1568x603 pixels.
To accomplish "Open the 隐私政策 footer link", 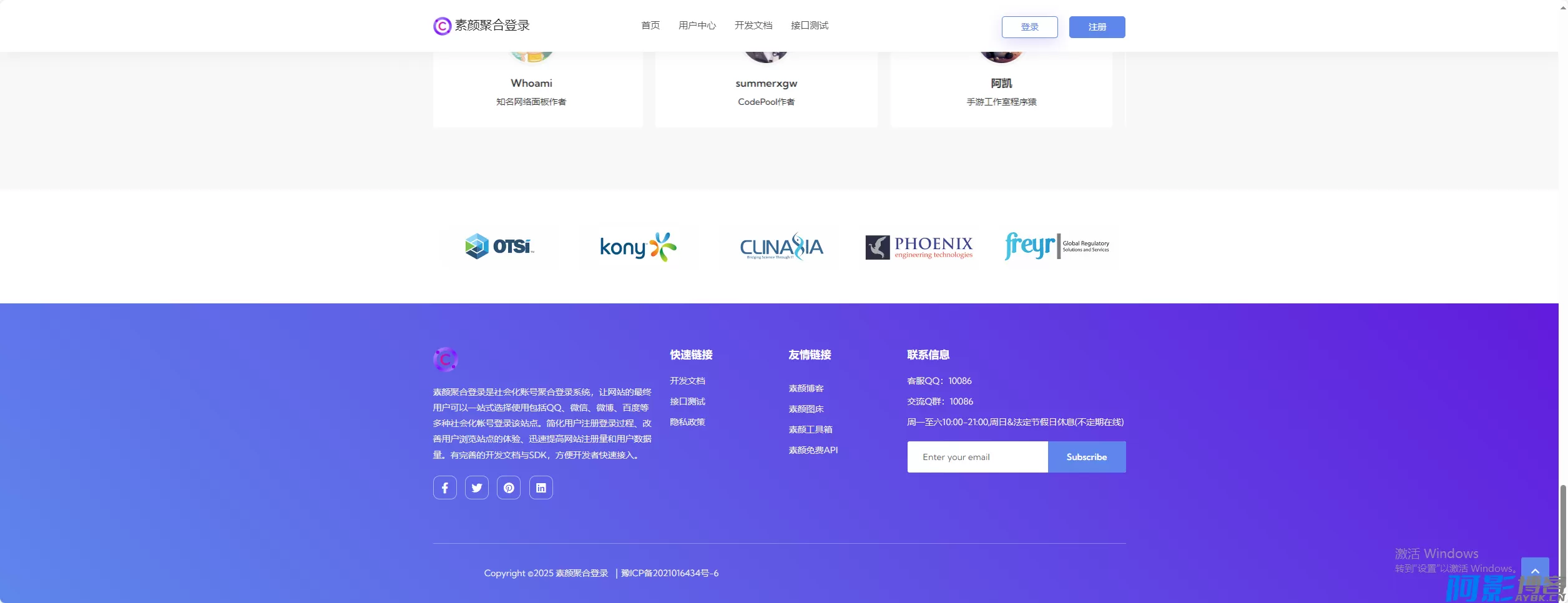I will (687, 422).
